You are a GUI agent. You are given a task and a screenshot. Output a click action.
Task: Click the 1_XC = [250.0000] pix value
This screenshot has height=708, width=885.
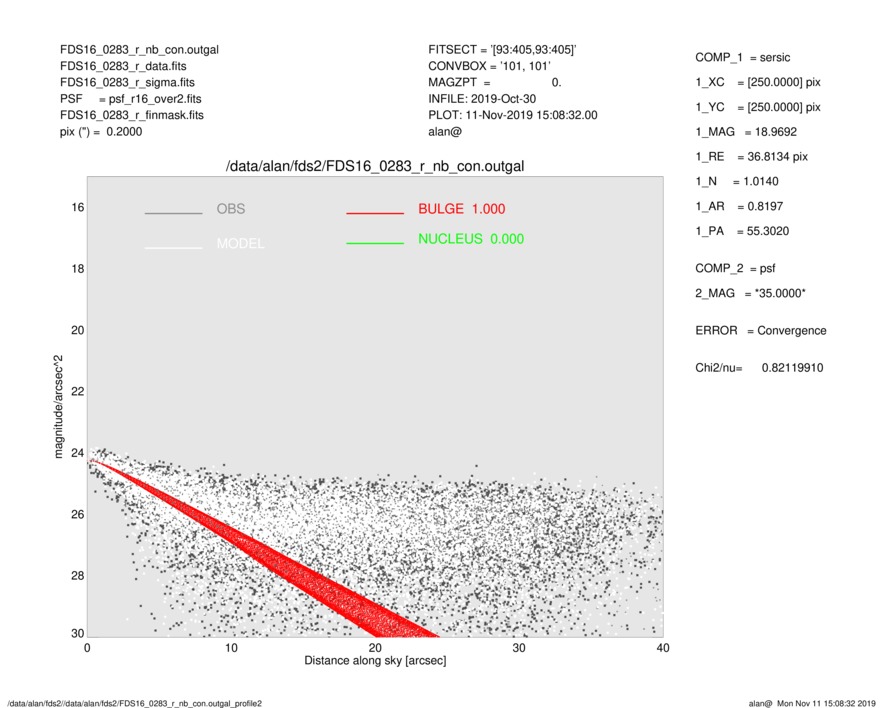[758, 82]
